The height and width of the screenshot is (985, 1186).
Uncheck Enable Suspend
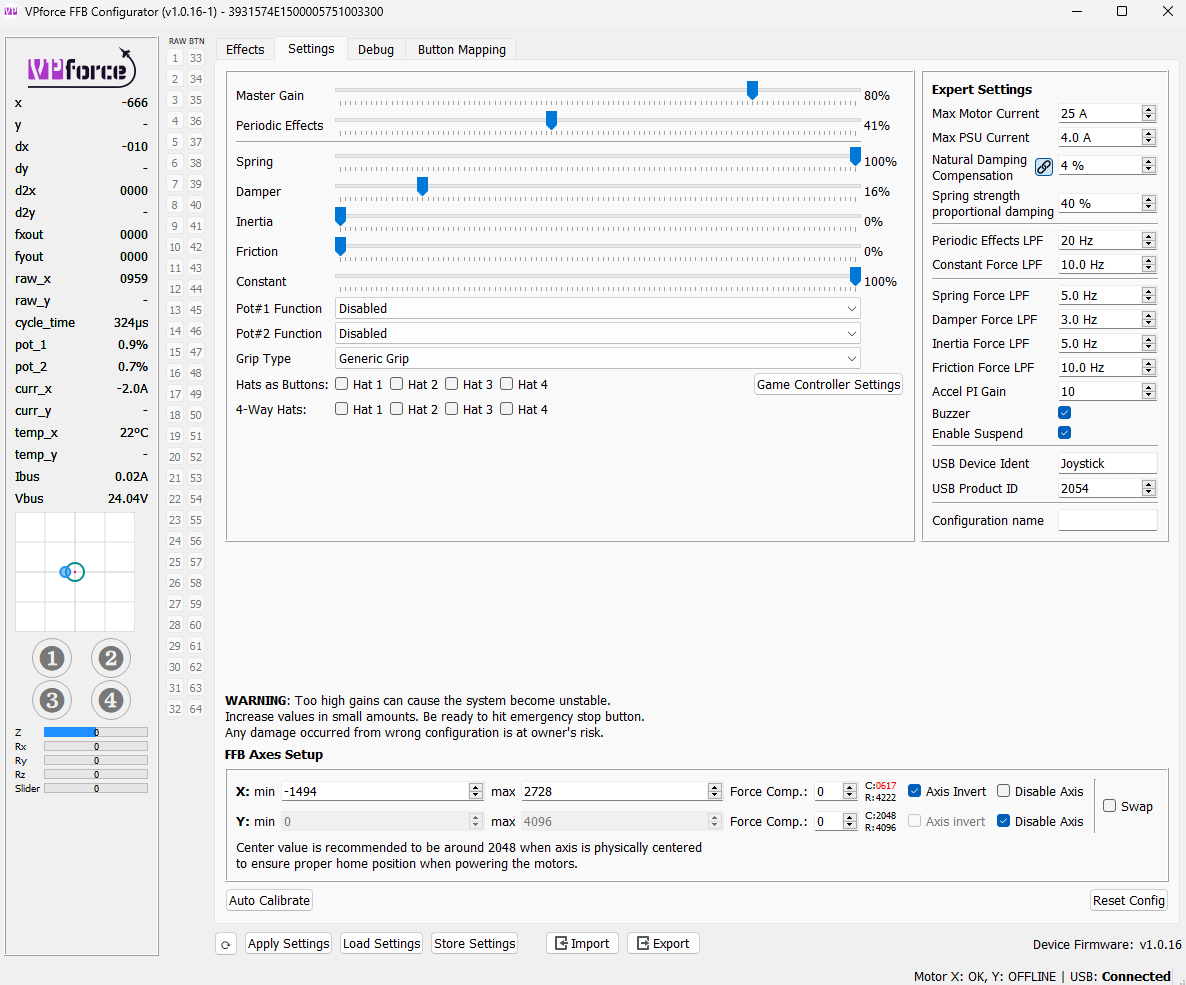(x=1064, y=433)
